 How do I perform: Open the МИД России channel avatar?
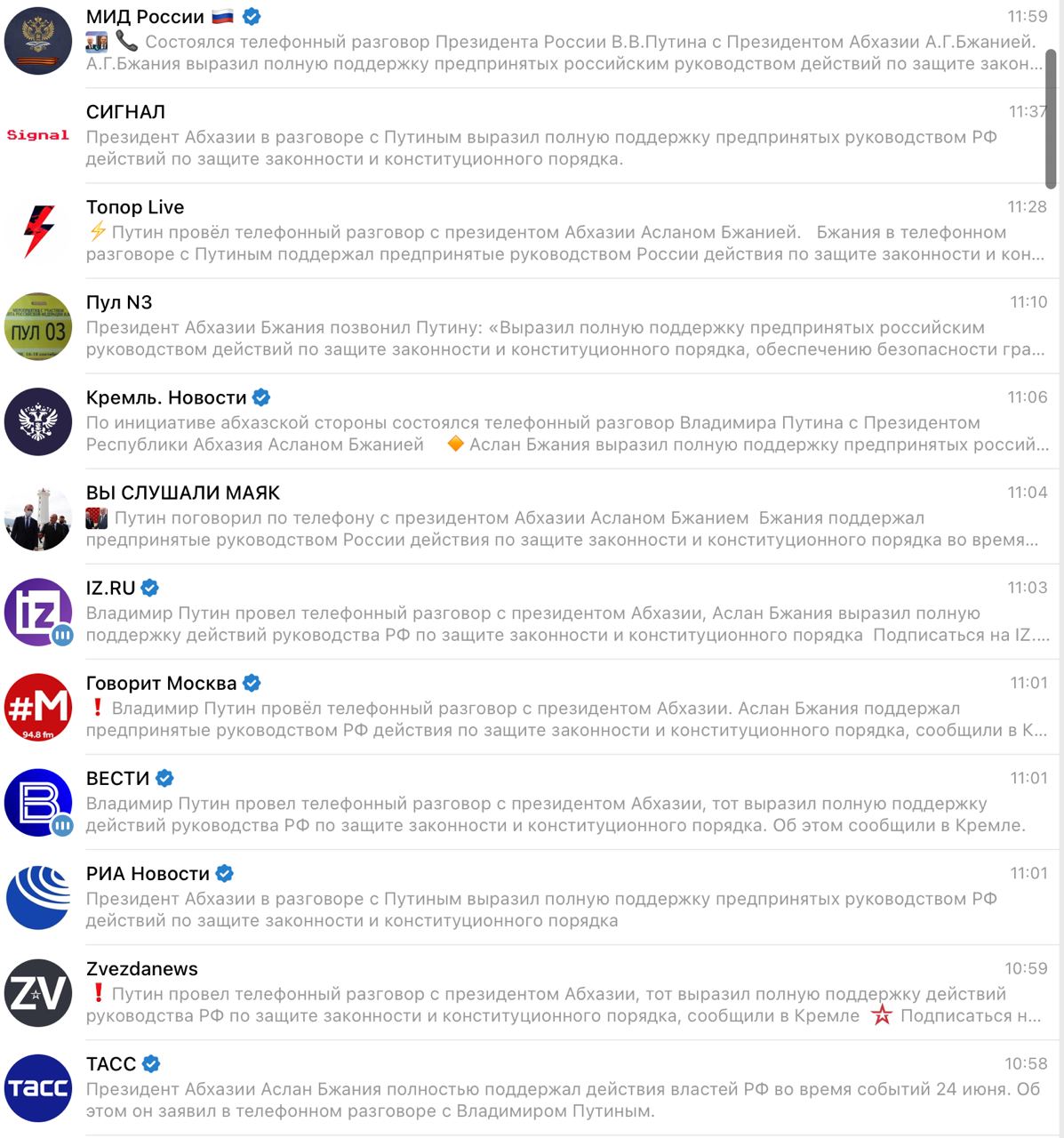coord(38,41)
